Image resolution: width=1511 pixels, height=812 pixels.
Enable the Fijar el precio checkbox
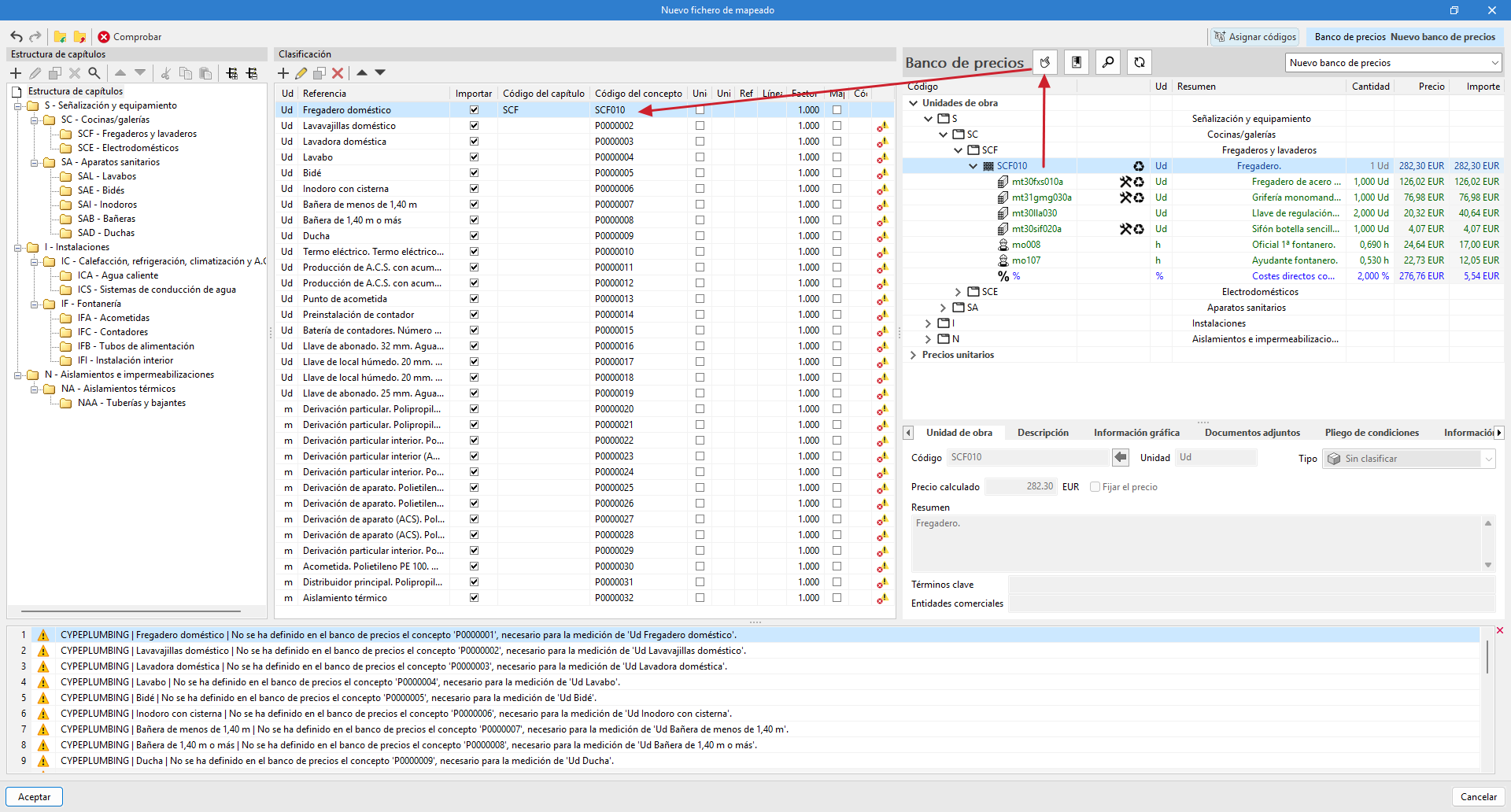point(1095,487)
